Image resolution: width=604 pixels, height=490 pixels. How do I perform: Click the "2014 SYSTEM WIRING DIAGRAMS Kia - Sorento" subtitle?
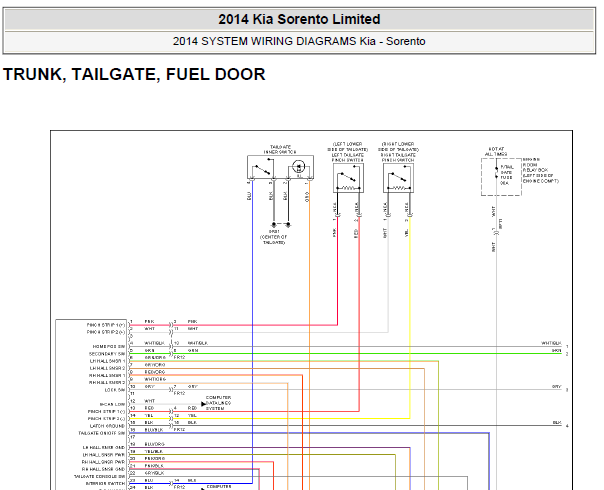pos(299,41)
